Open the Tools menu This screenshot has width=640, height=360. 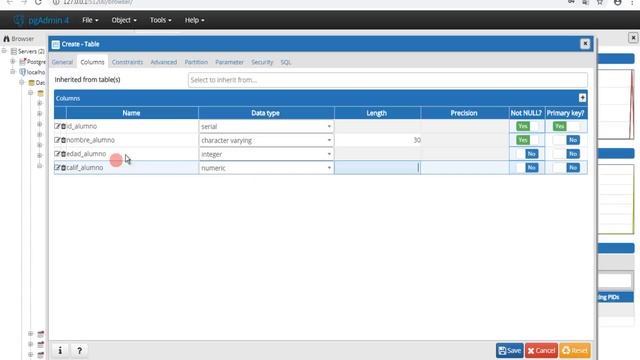[160, 20]
